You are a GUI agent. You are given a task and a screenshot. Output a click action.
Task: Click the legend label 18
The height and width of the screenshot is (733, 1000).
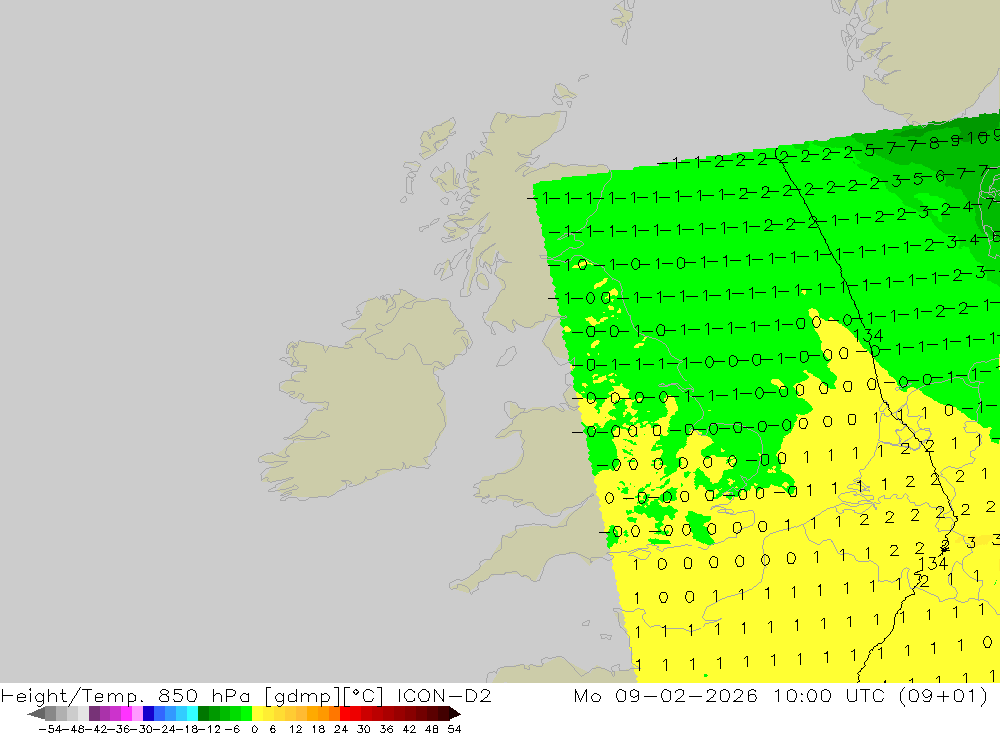[318, 729]
